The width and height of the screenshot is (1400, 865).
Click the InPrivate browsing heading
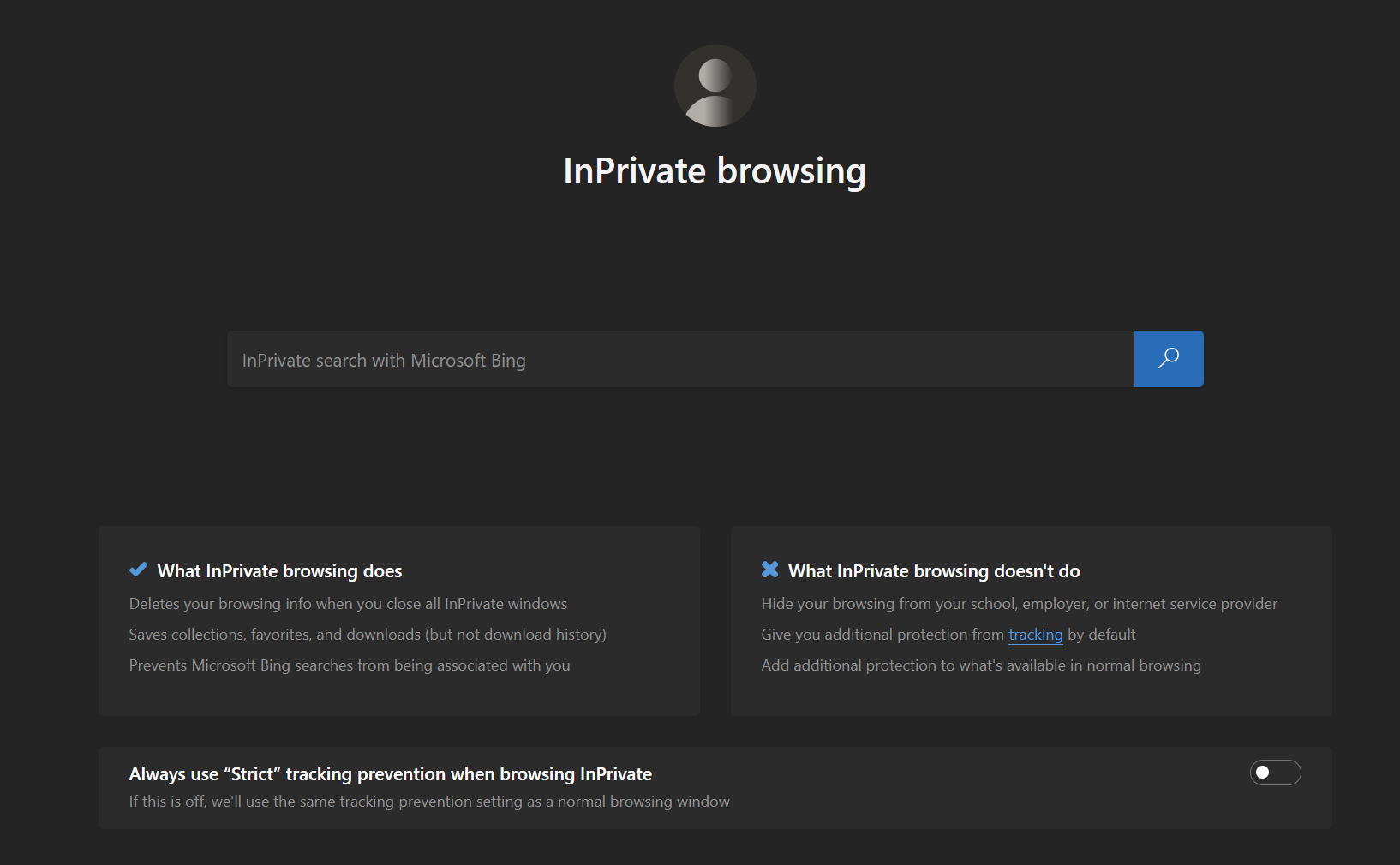pos(715,170)
